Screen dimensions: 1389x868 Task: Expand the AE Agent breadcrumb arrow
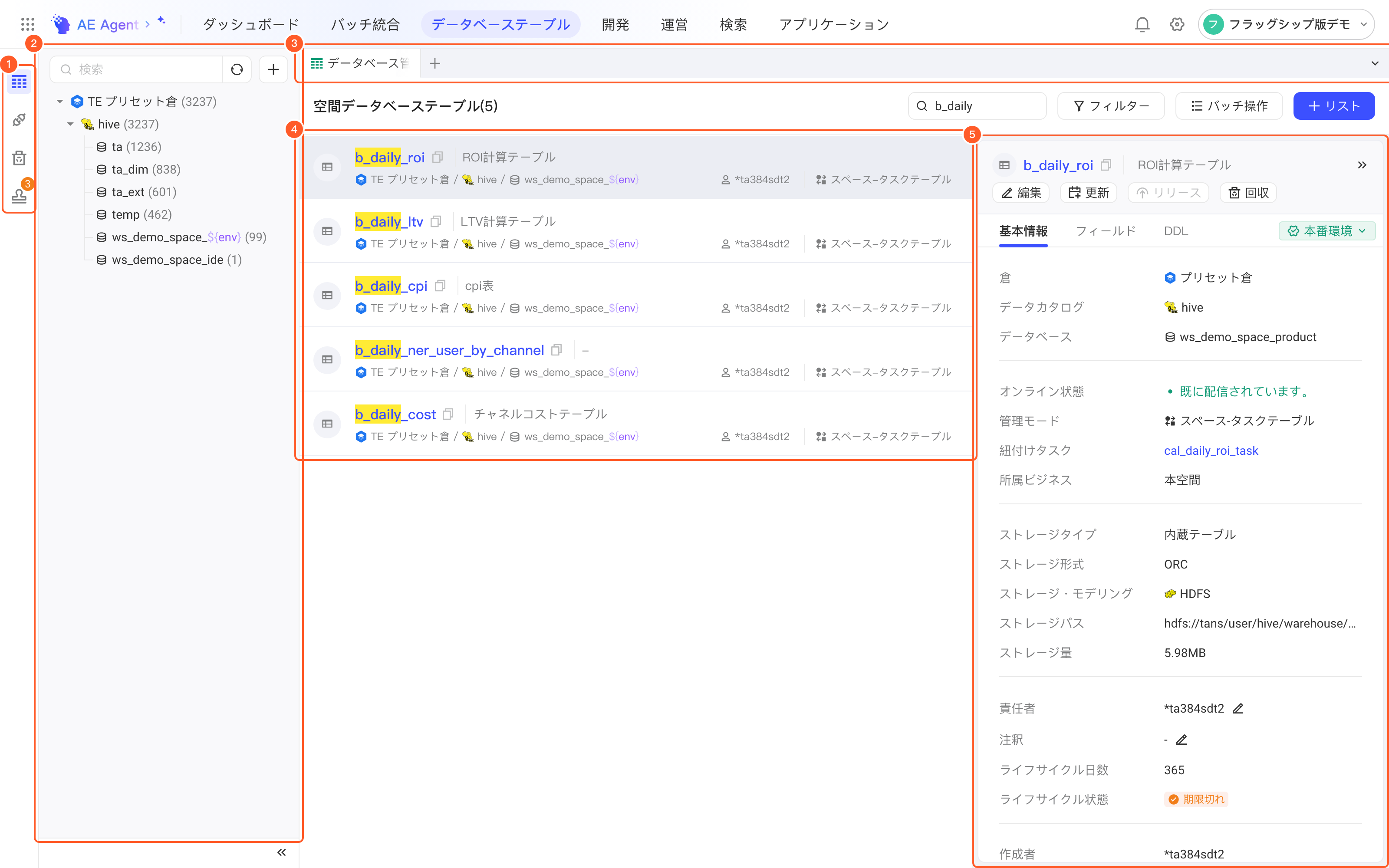pyautogui.click(x=148, y=24)
